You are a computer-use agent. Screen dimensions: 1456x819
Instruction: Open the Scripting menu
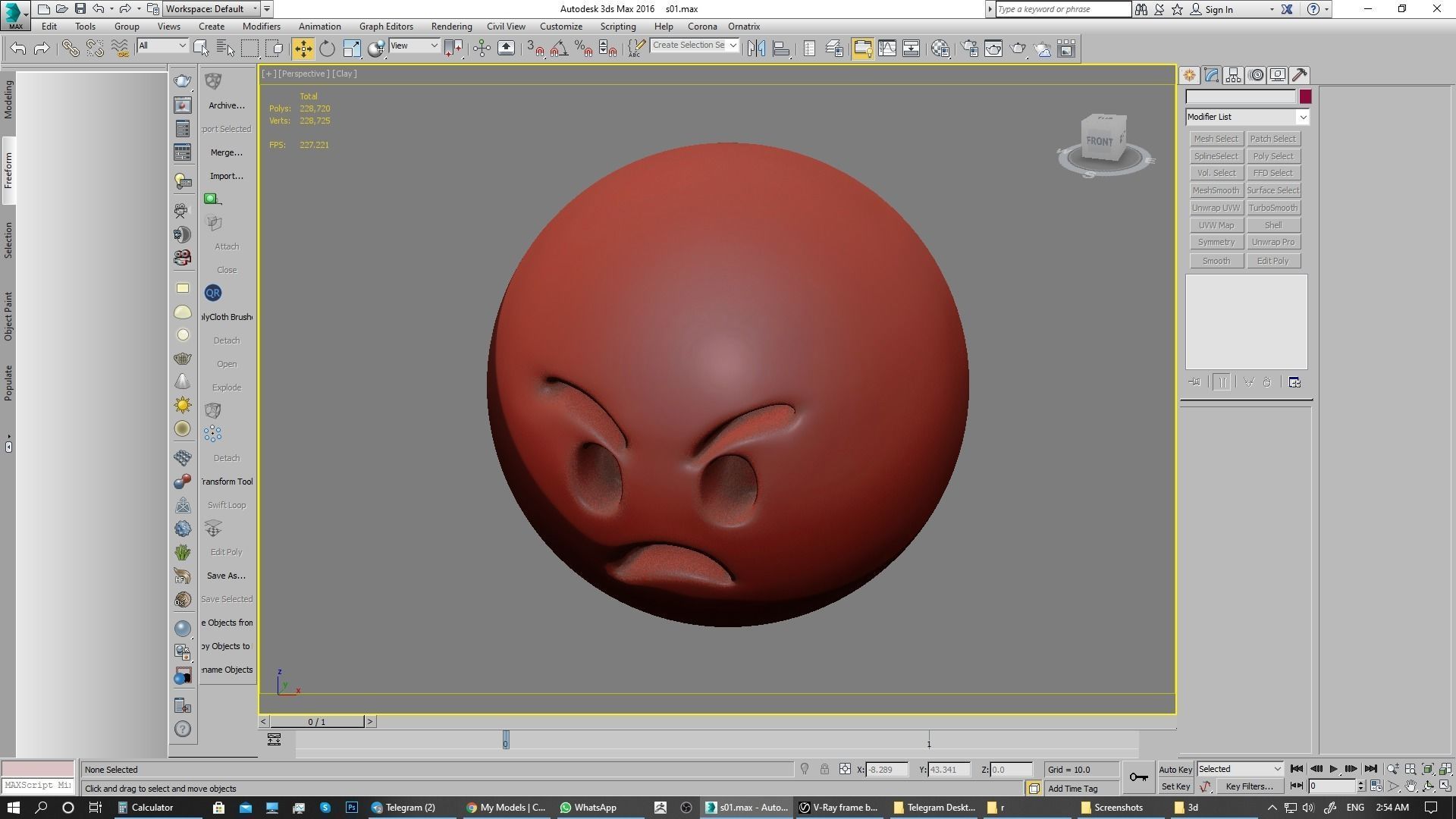[x=618, y=26]
